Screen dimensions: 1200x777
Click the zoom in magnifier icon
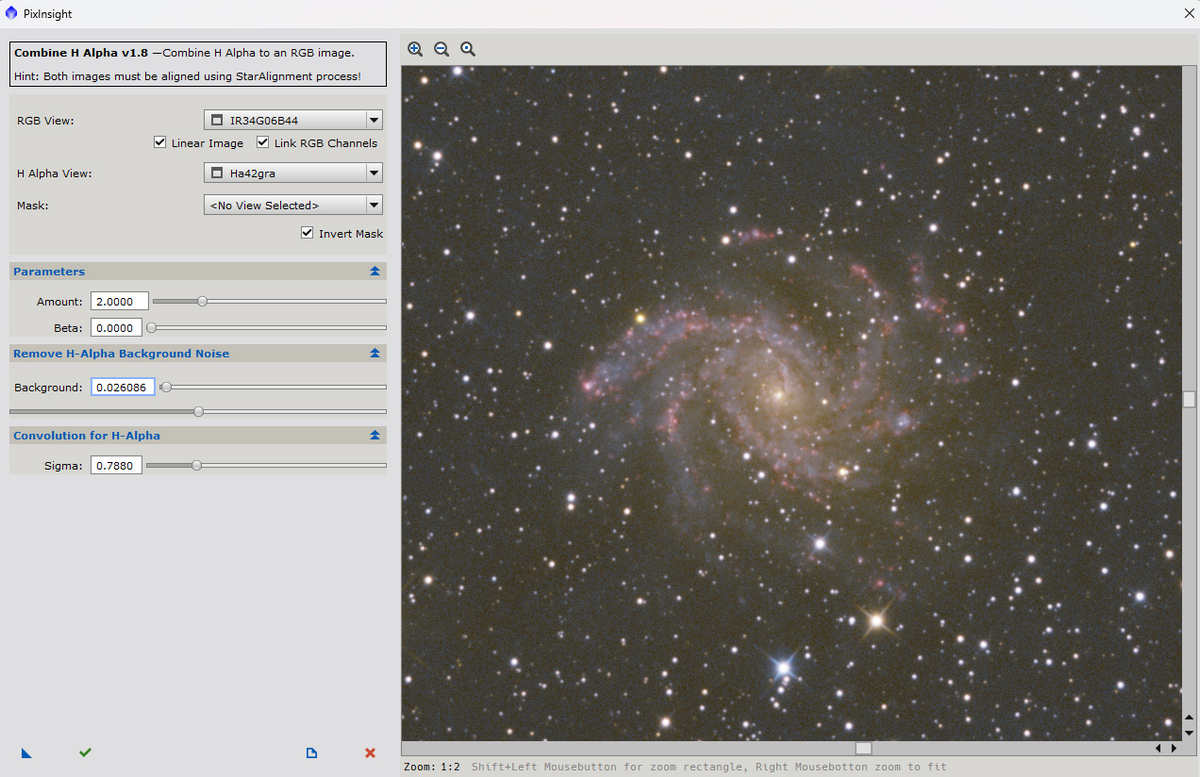[415, 49]
